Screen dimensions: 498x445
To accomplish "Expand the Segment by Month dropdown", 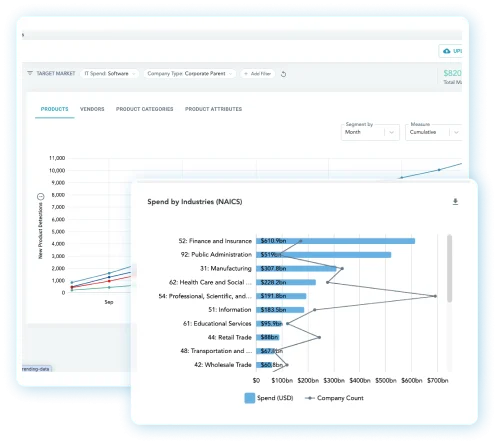I will point(370,132).
